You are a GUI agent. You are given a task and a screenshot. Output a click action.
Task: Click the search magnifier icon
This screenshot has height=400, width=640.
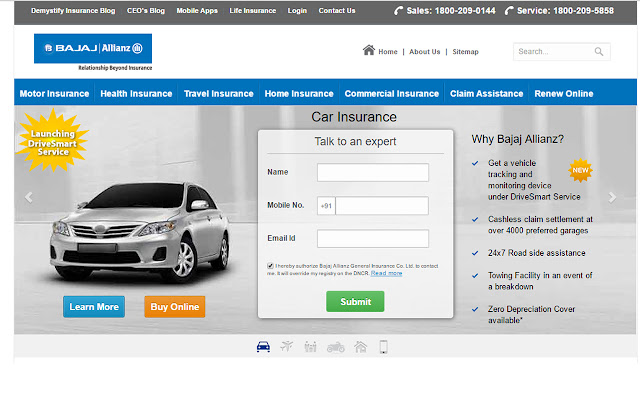[599, 51]
